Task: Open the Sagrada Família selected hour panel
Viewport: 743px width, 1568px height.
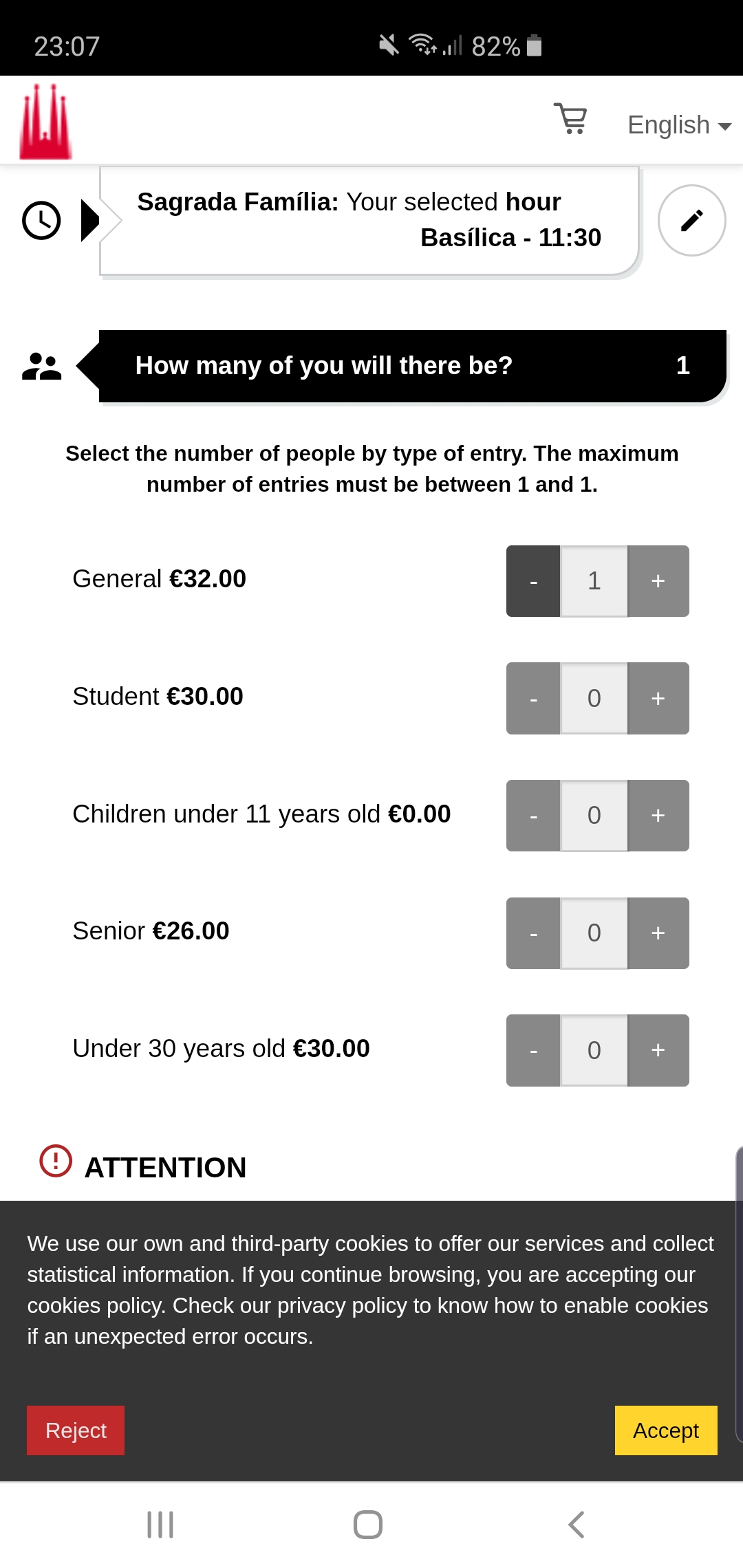Action: tap(369, 220)
